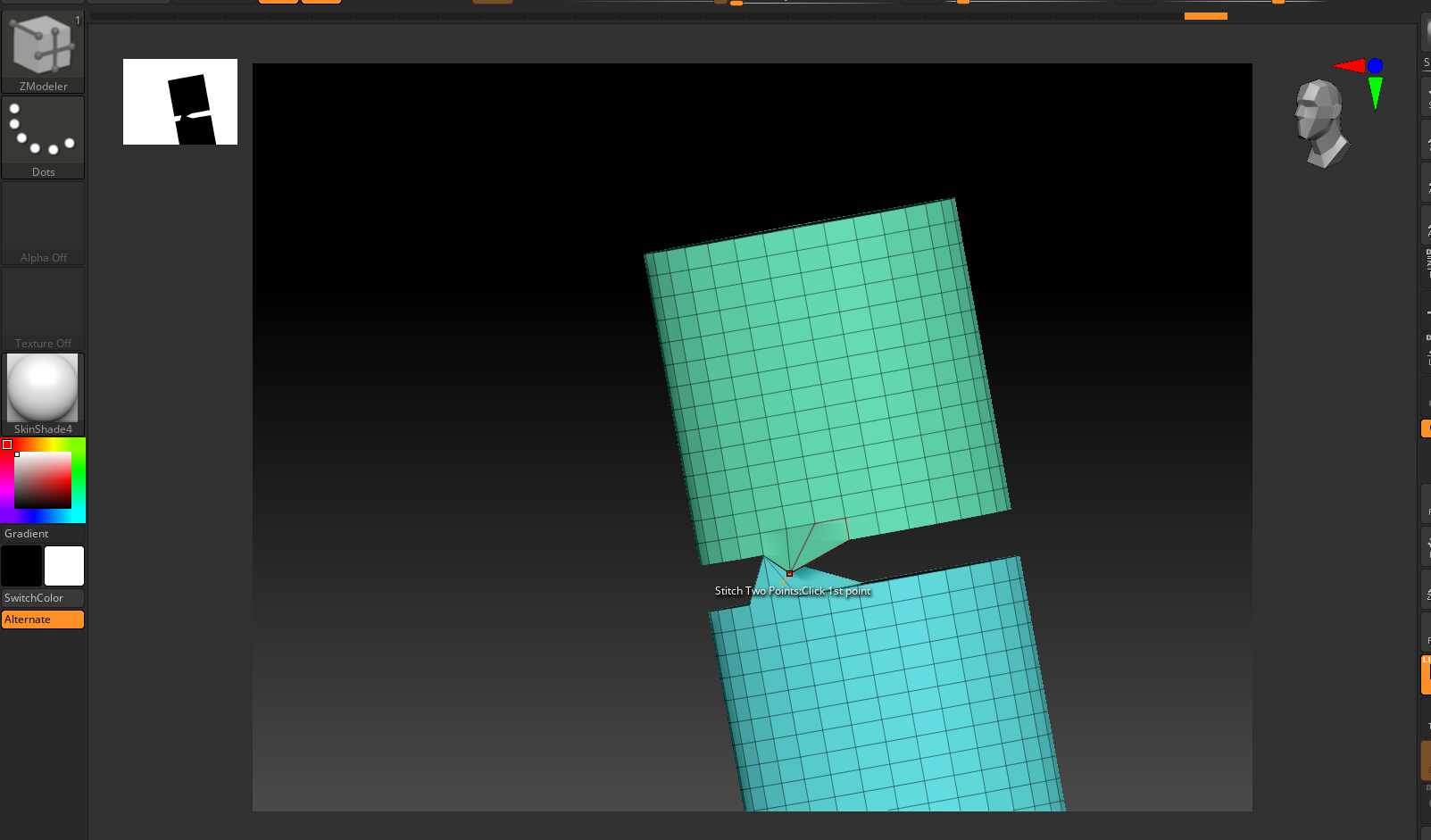Open the SkinShade4 material picker
Screen dimensions: 1431x840
(43, 395)
